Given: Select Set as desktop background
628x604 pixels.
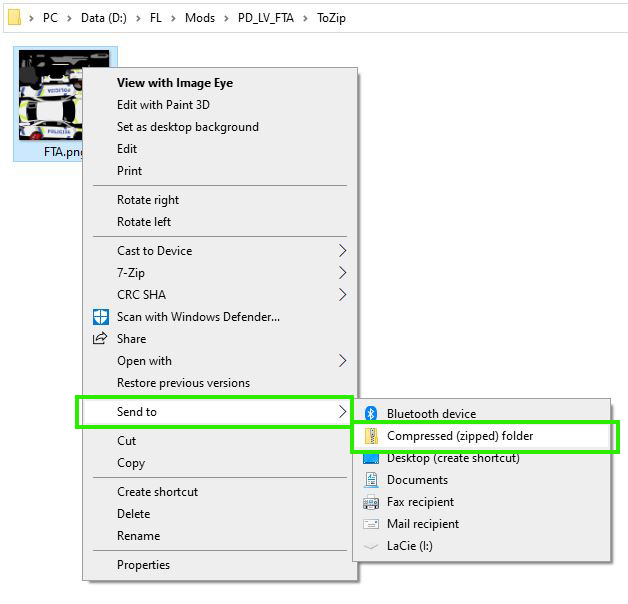Looking at the screenshot, I should 187,127.
